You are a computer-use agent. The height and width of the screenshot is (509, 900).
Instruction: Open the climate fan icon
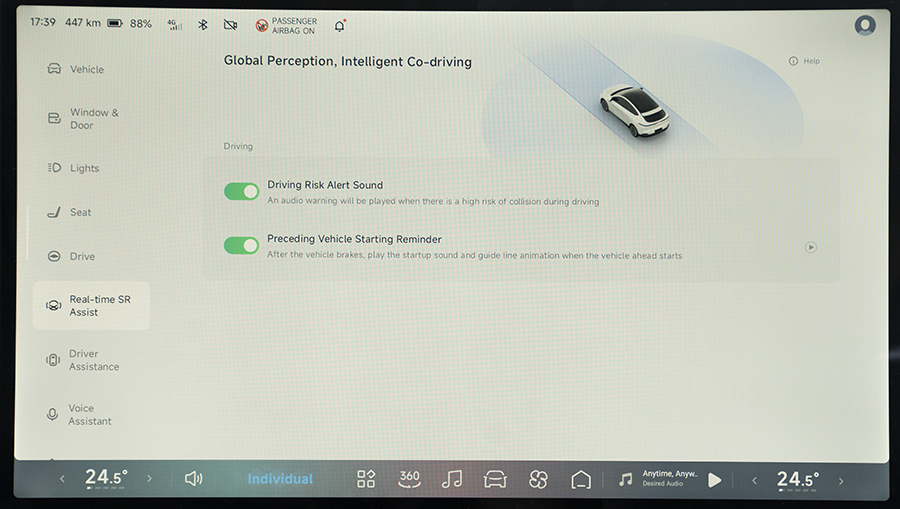click(x=538, y=479)
